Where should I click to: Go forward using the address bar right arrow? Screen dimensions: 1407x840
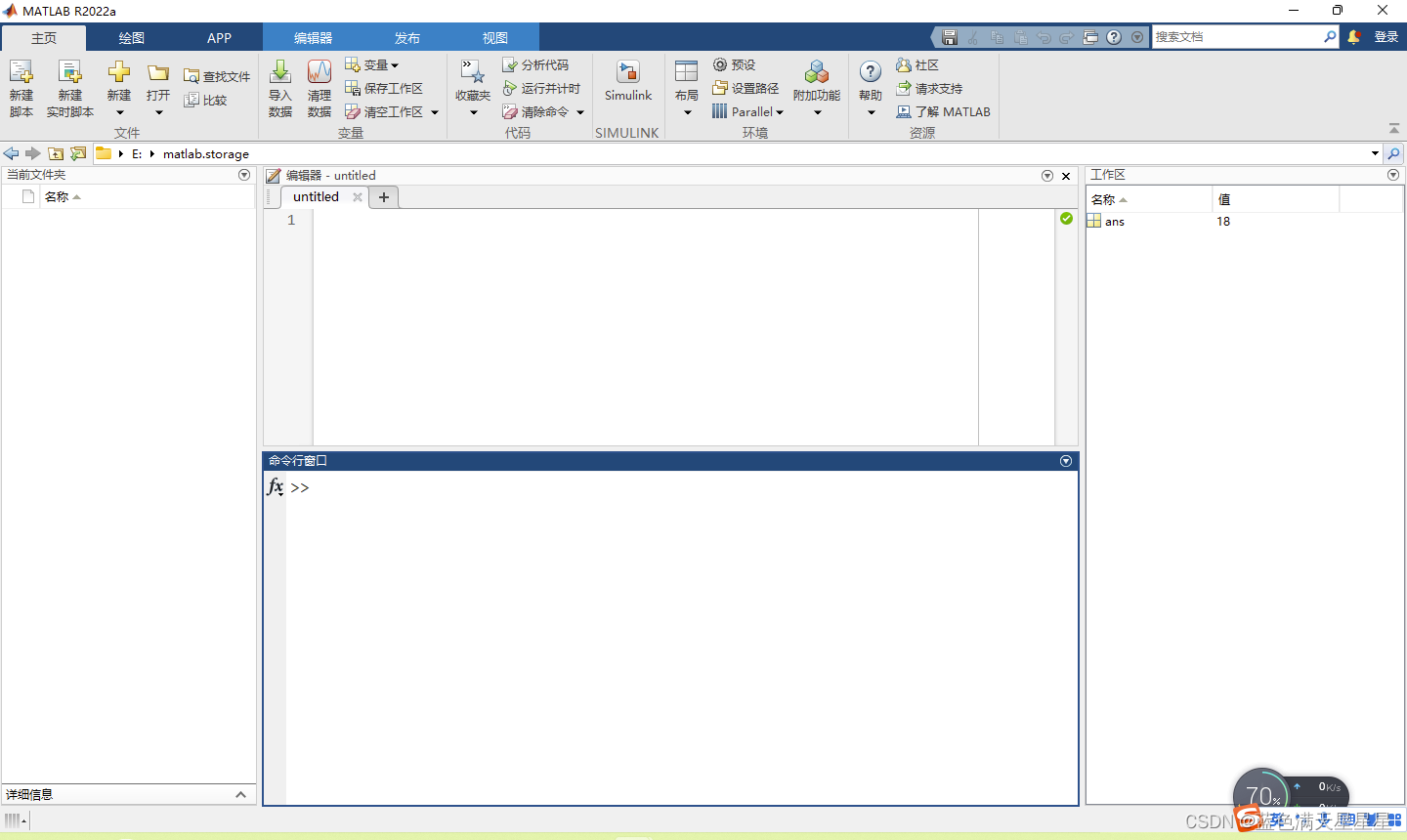point(33,153)
